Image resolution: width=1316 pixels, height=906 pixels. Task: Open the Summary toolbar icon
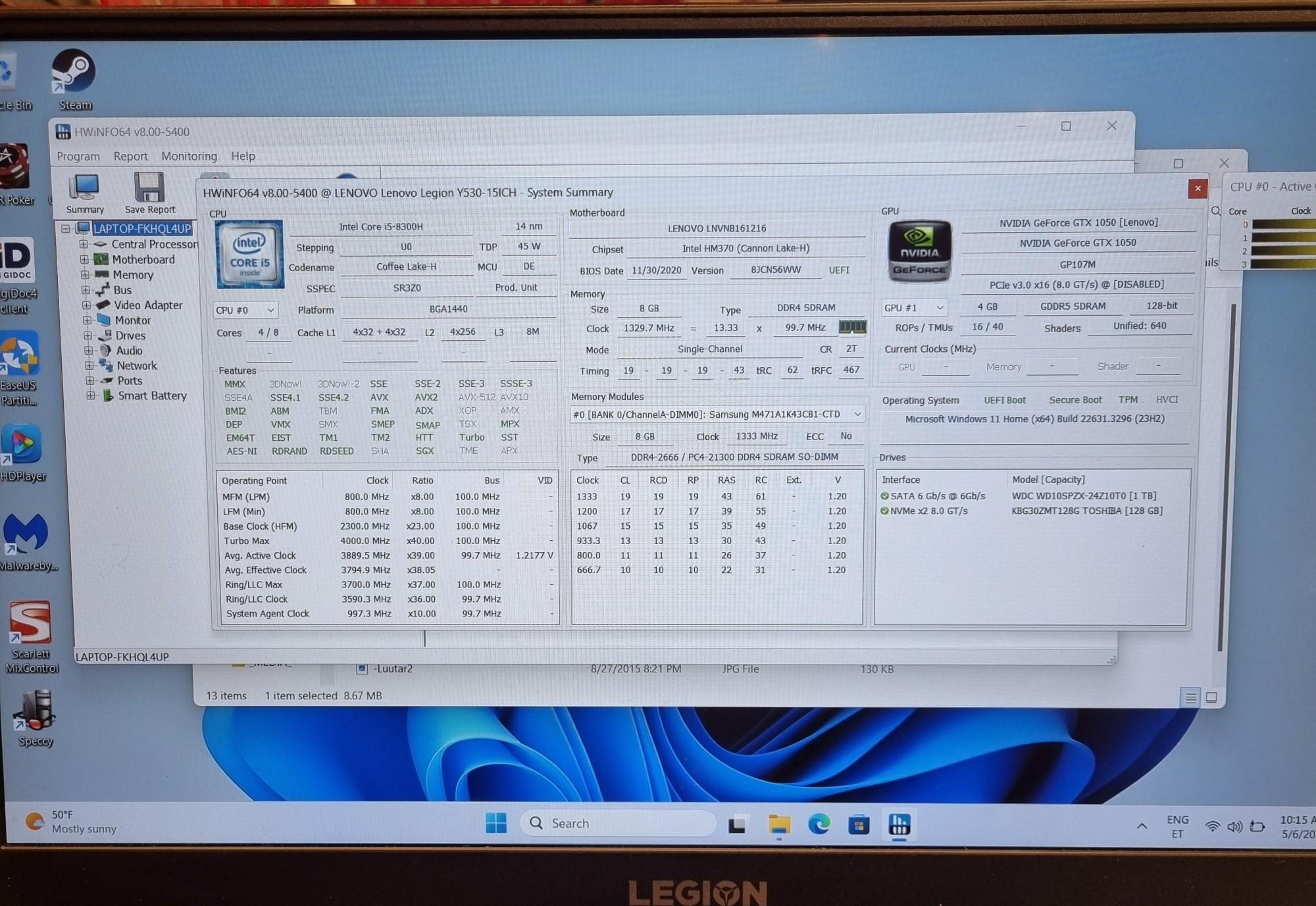[x=85, y=193]
